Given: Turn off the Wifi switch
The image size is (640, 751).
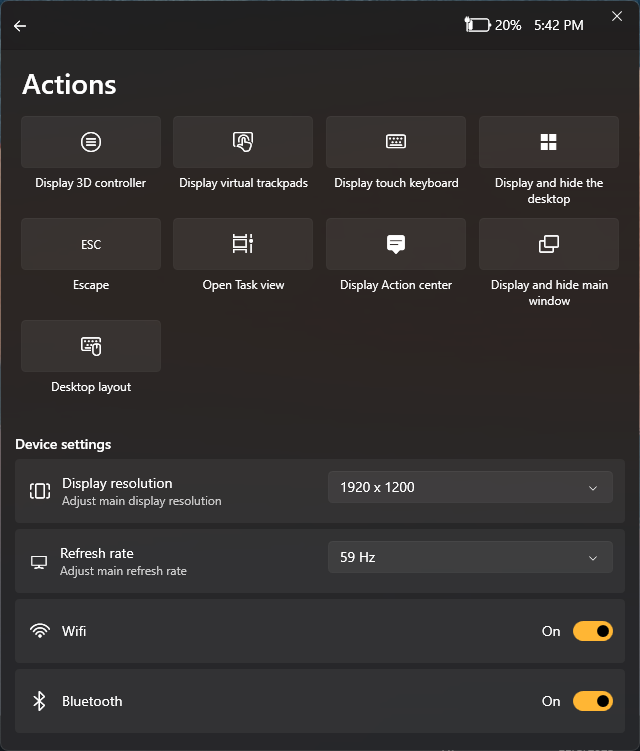Looking at the screenshot, I should click(x=593, y=631).
